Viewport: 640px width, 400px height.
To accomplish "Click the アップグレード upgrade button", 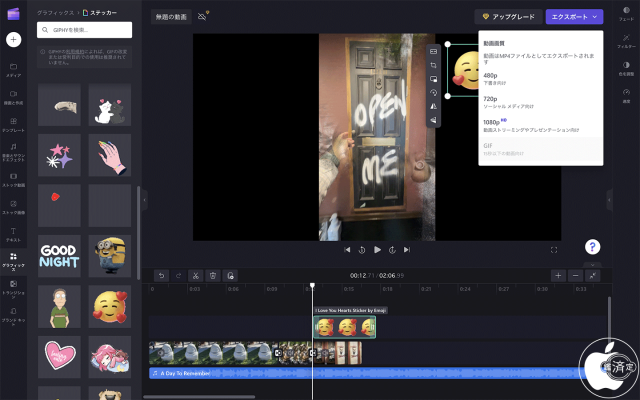I will [x=507, y=17].
